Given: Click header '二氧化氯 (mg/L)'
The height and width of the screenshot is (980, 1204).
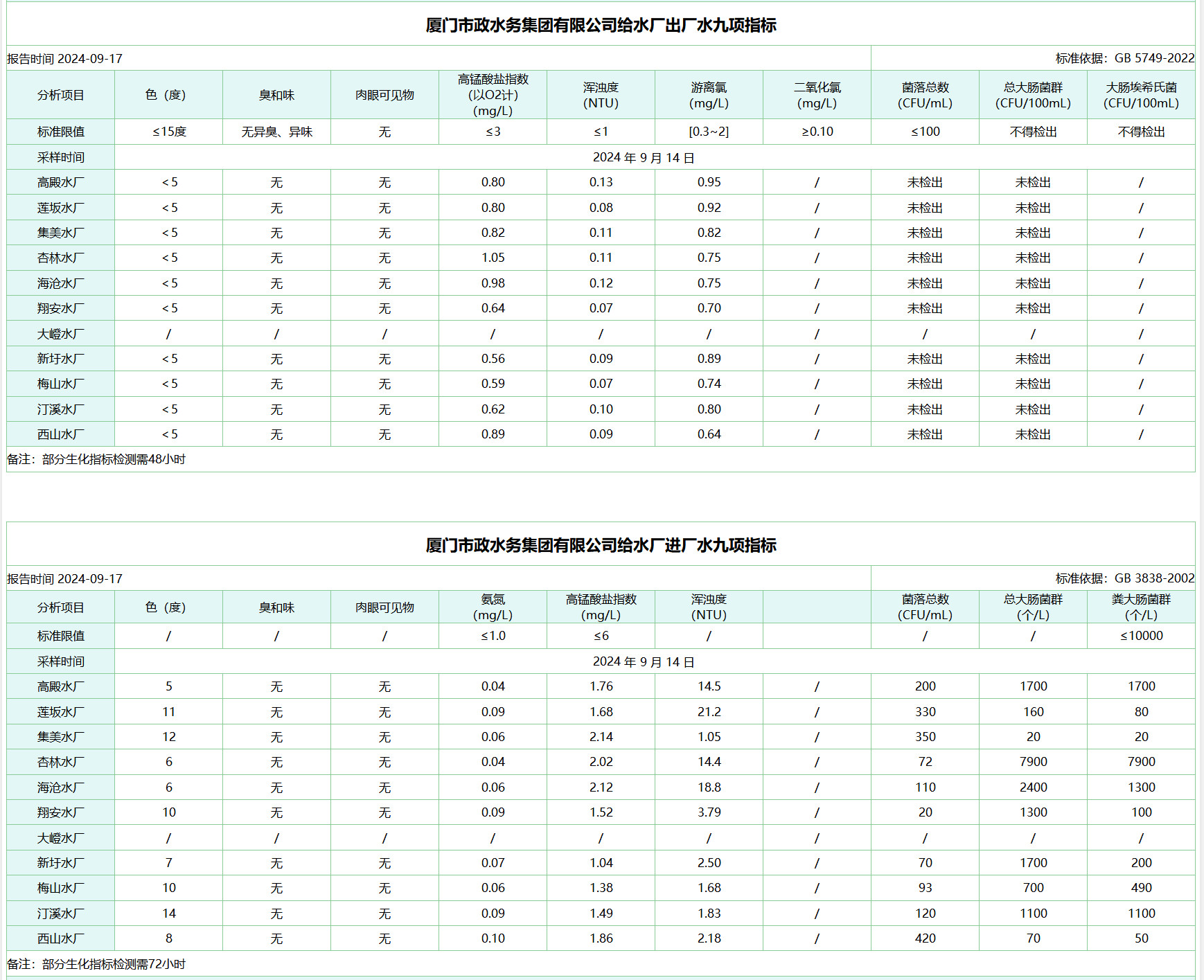Looking at the screenshot, I should 817,96.
